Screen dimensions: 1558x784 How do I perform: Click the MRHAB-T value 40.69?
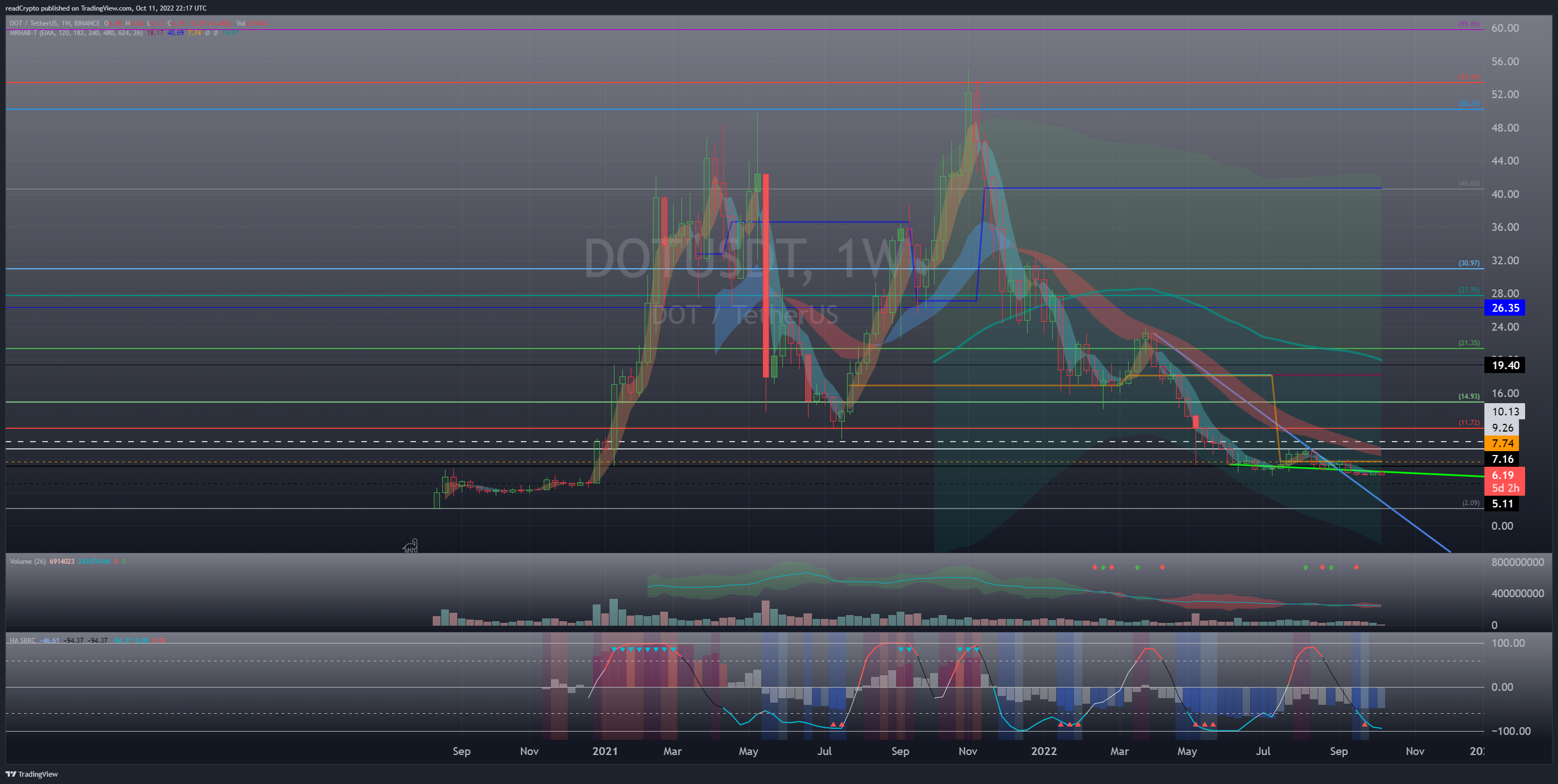point(176,33)
